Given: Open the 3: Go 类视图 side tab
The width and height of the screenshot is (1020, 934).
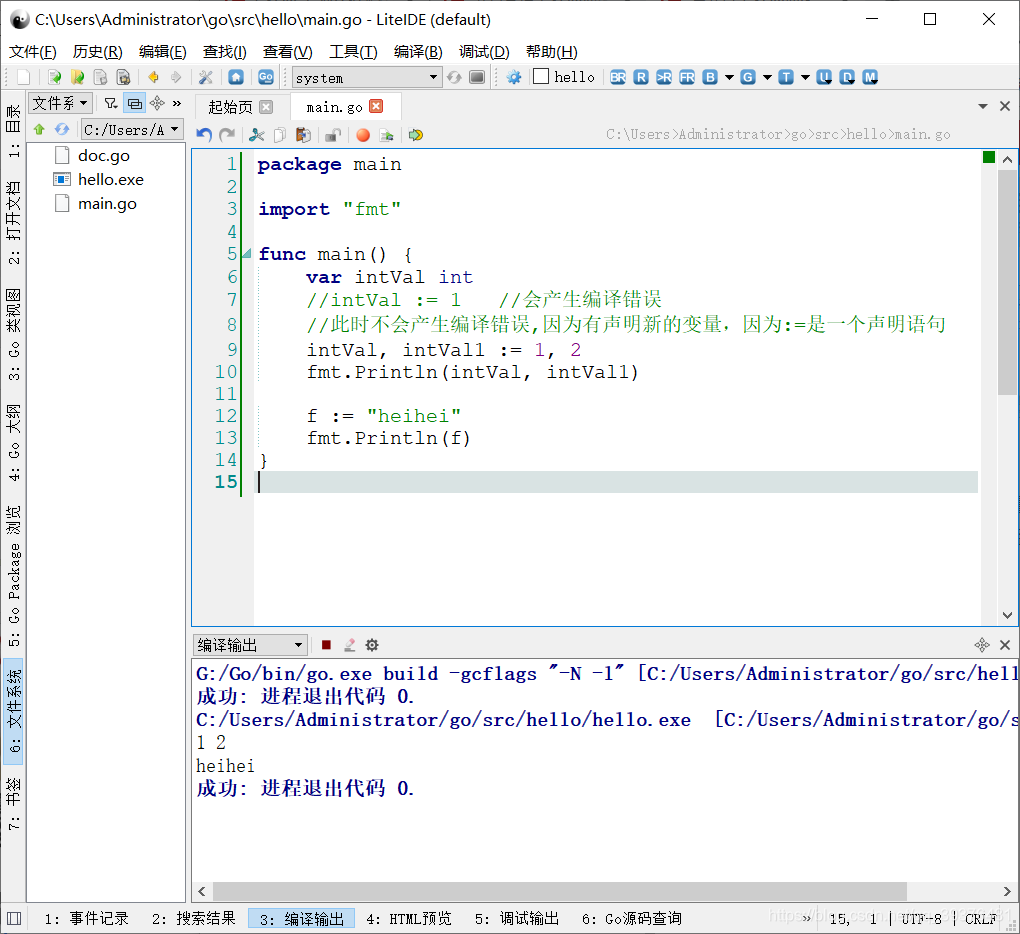Looking at the screenshot, I should point(14,335).
